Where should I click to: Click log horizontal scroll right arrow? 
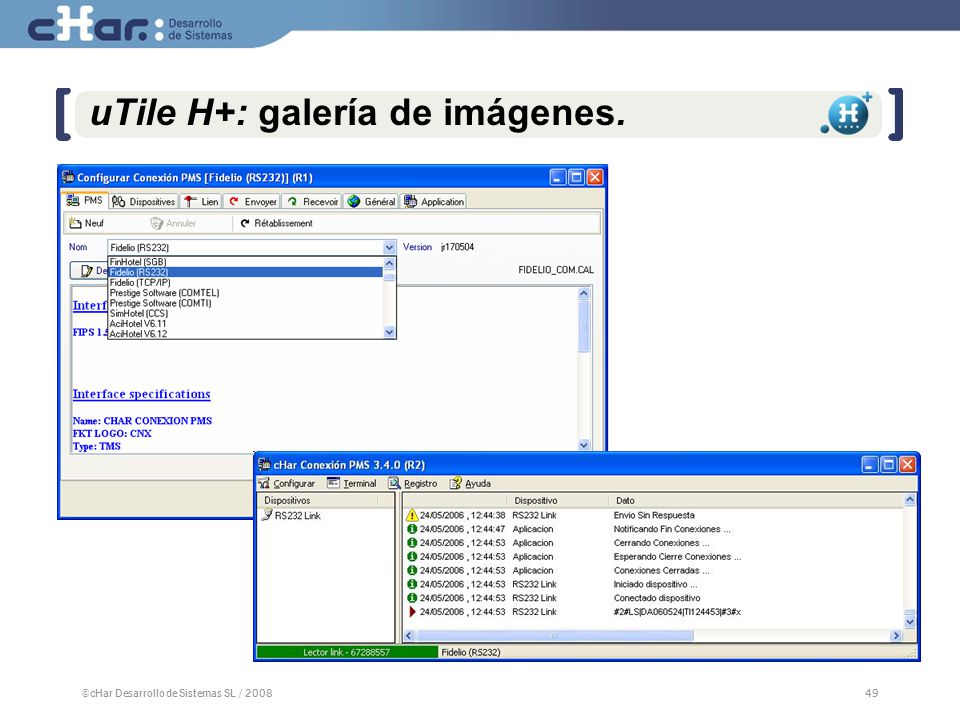tap(896, 636)
